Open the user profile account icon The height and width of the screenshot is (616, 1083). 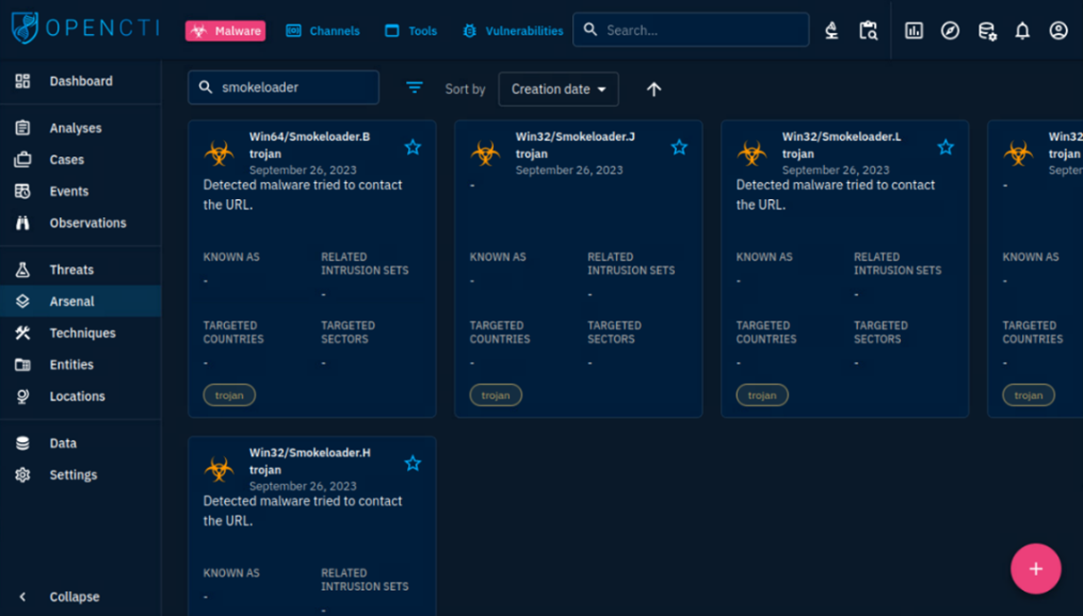(1058, 31)
